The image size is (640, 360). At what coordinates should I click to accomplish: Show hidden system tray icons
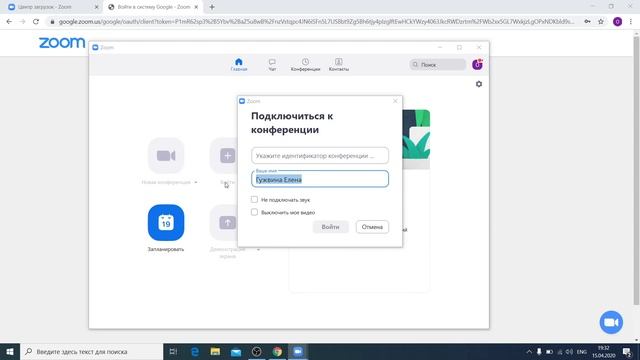coord(529,351)
